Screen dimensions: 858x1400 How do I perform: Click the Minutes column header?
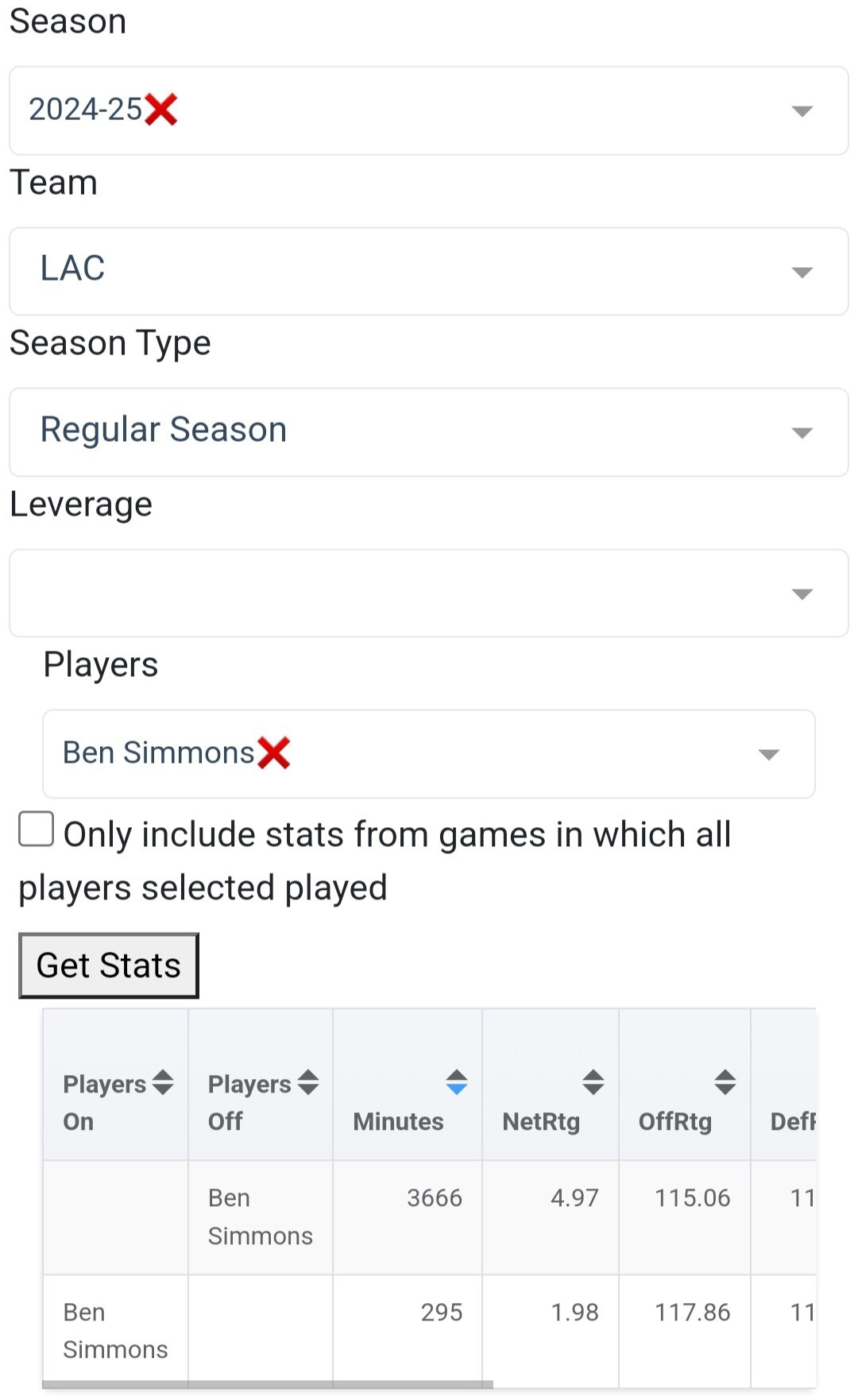point(399,1121)
